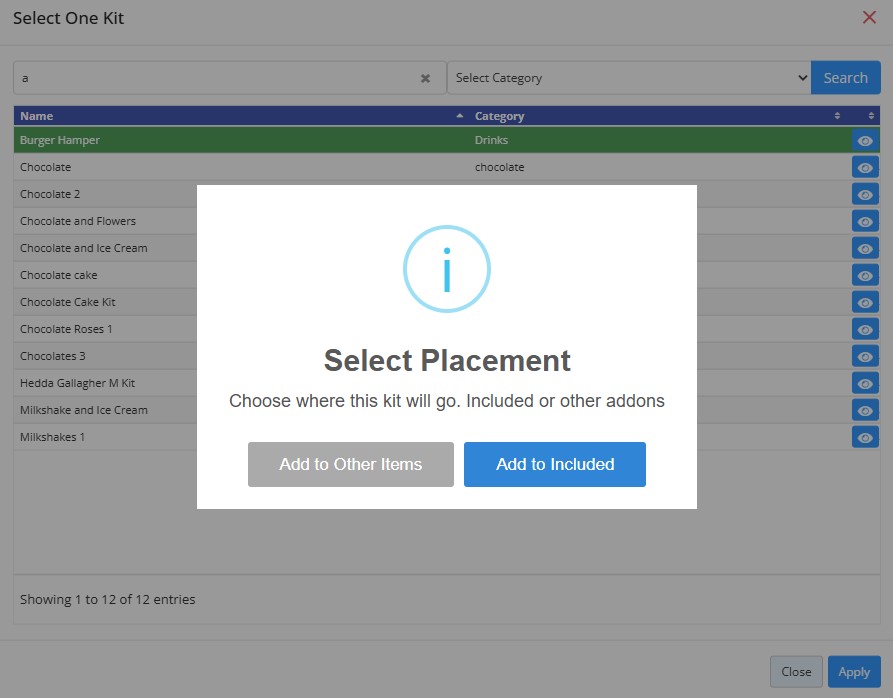
Task: Show Chocolates 3 kit via eye icon
Action: [865, 356]
